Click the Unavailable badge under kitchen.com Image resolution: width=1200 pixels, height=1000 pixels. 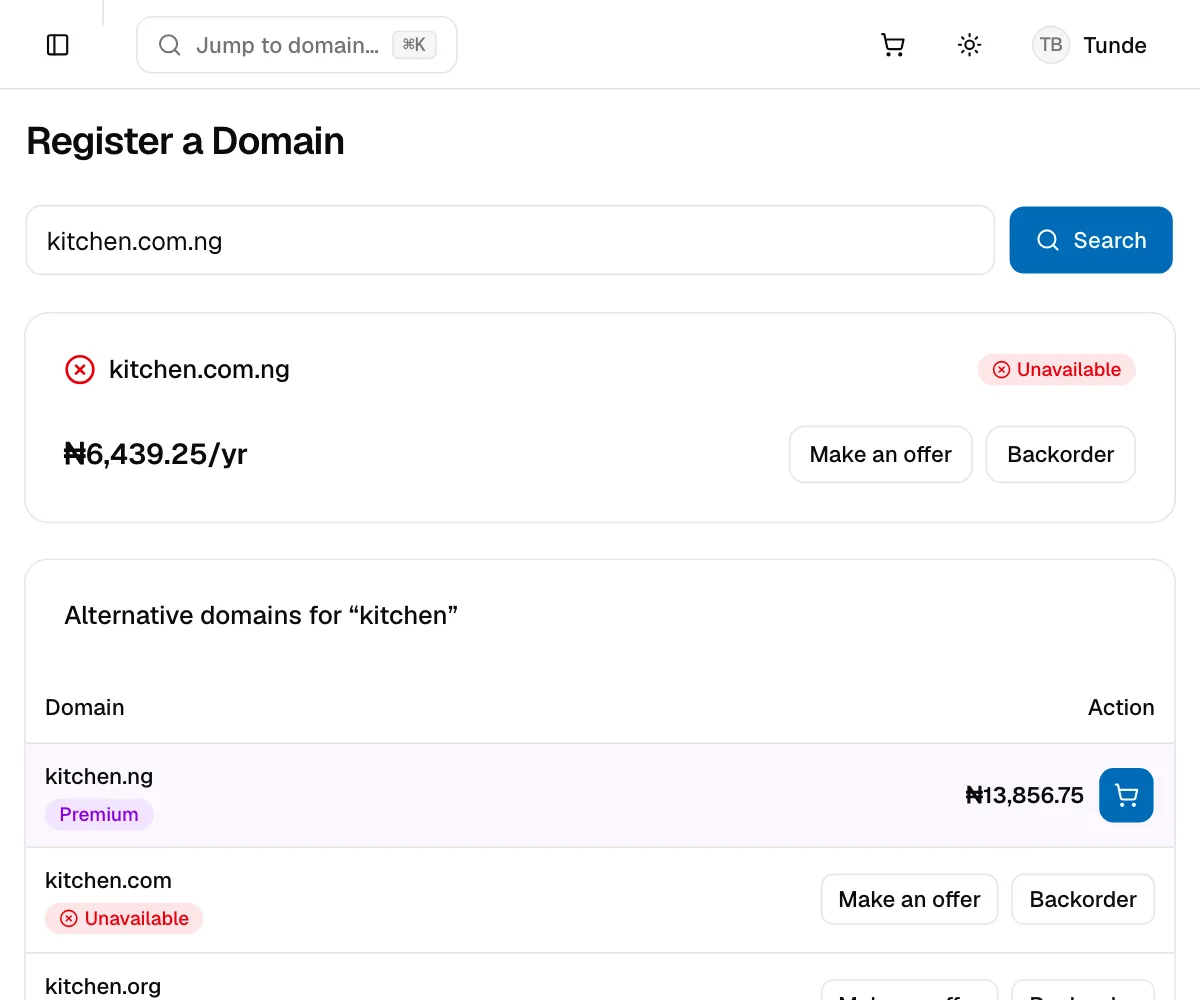pyautogui.click(x=124, y=918)
